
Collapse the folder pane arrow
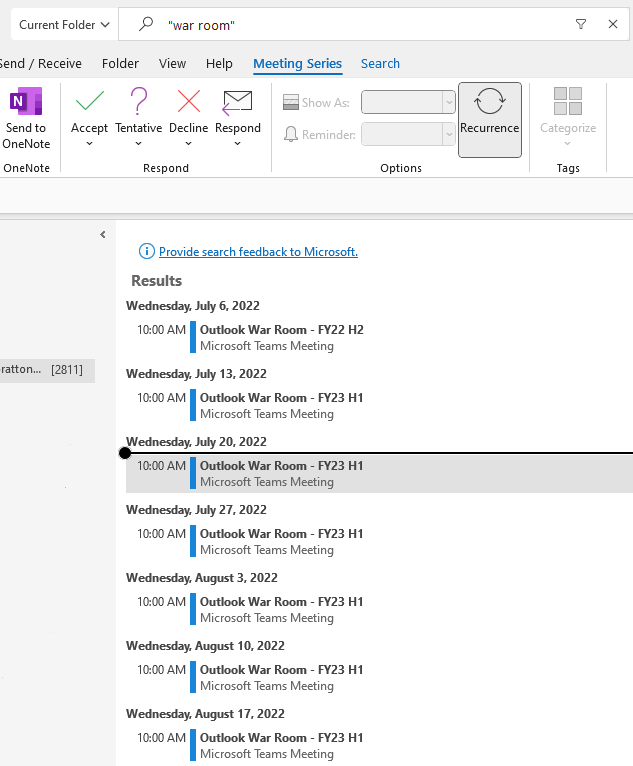(103, 234)
